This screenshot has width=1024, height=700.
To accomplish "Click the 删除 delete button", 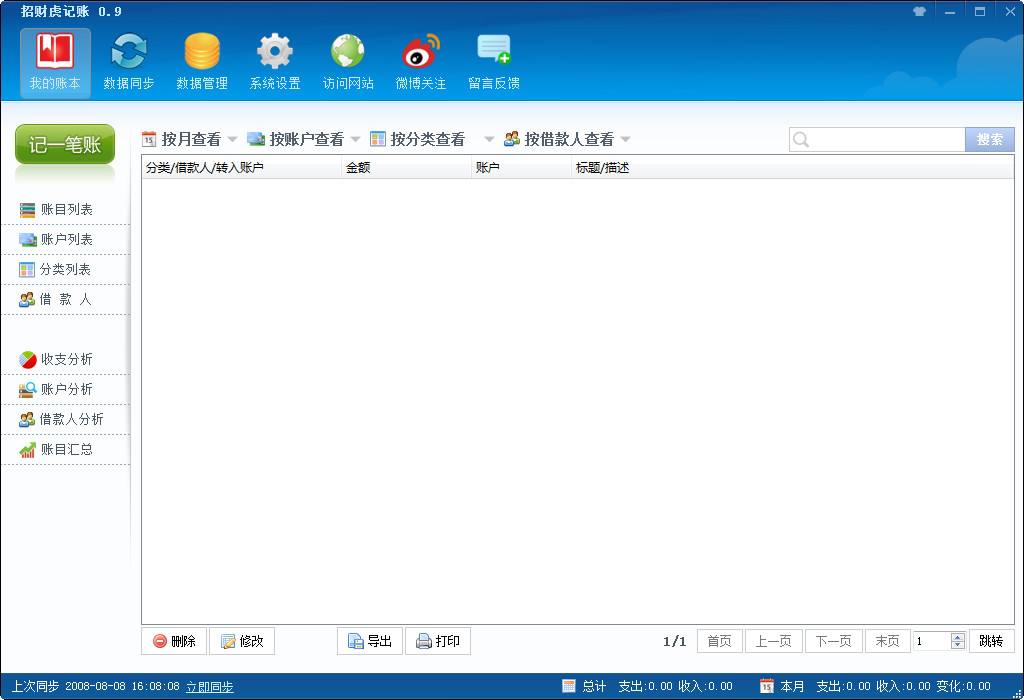I will [174, 641].
